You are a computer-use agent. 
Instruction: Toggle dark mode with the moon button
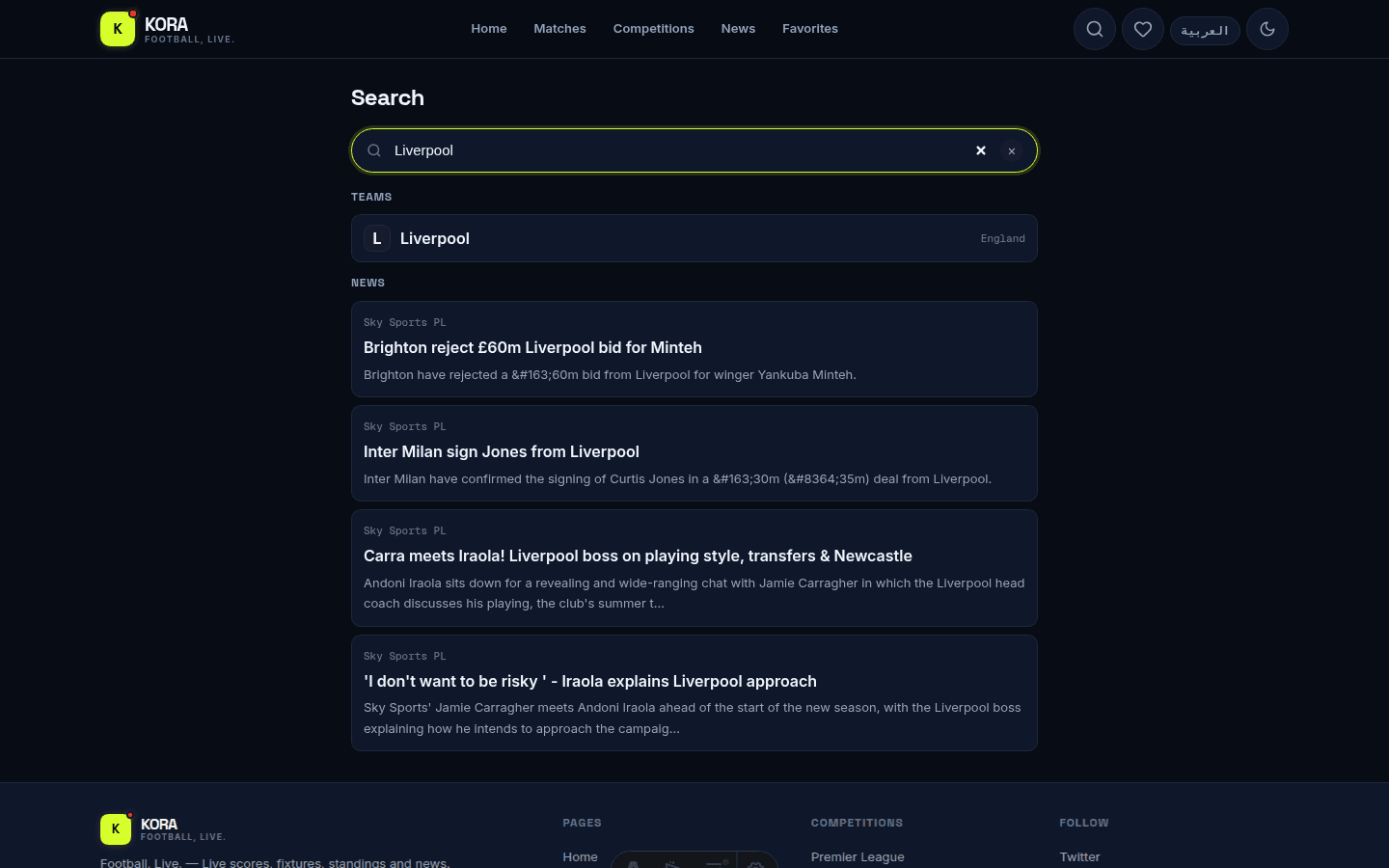1267,29
